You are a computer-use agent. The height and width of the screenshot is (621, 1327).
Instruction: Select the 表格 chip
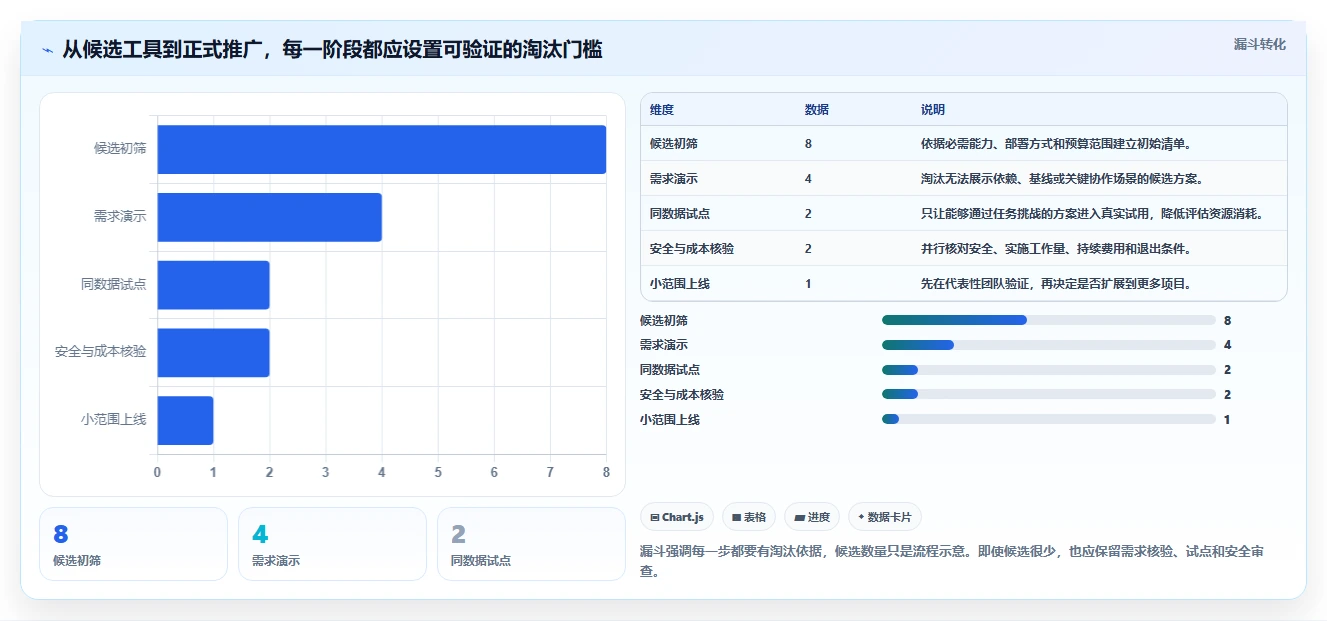coord(749,517)
